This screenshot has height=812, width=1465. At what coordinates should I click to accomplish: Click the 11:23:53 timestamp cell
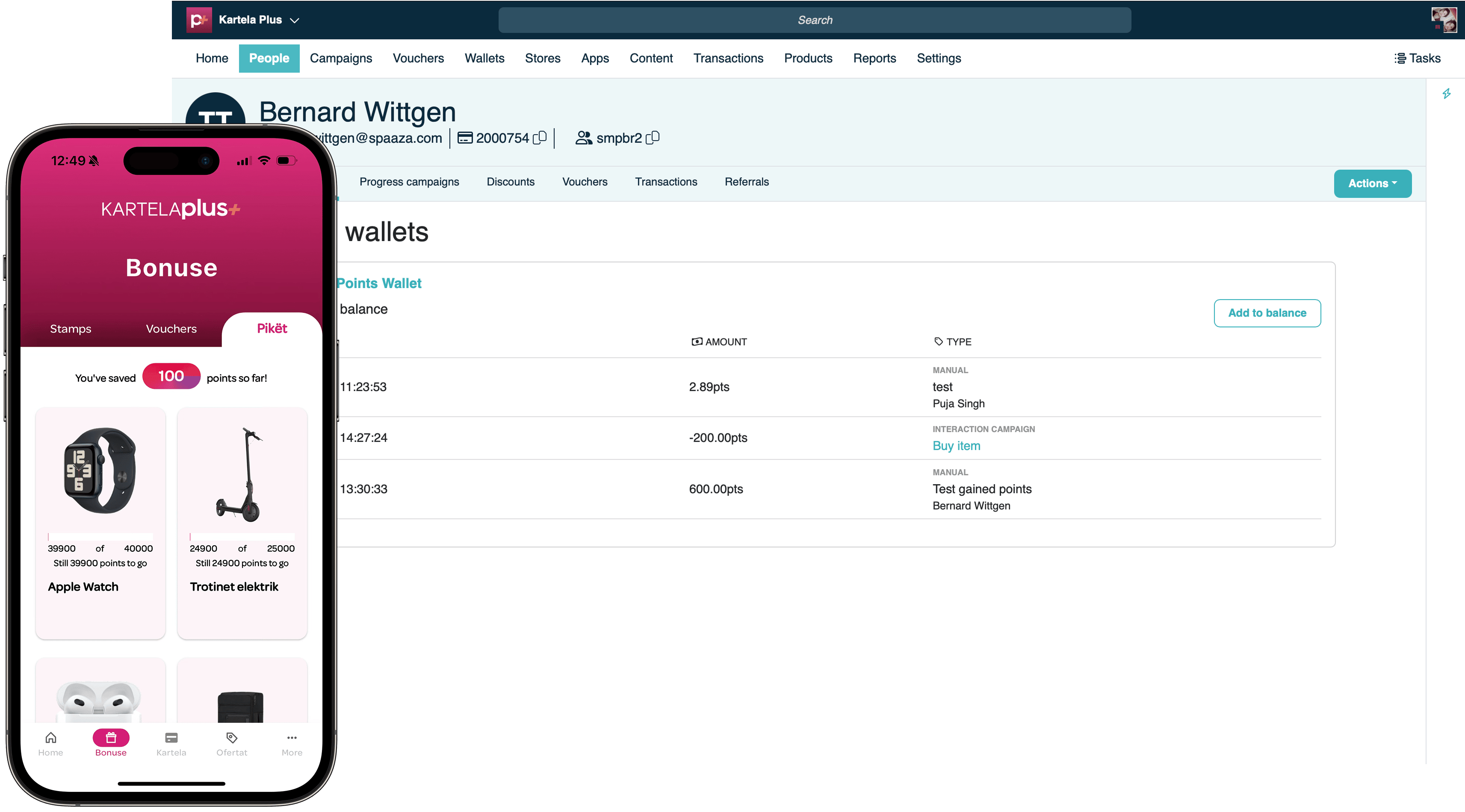tap(363, 386)
